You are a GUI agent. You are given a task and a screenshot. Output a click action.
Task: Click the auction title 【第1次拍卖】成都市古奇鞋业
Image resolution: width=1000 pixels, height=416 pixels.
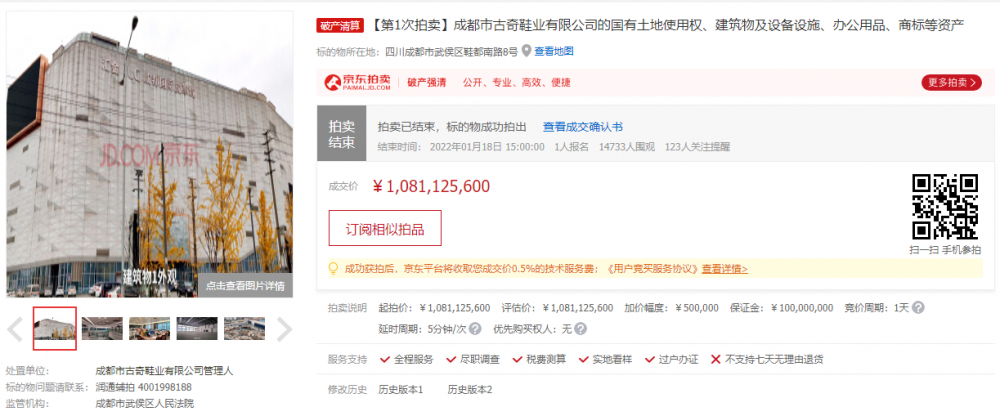[x=667, y=26]
